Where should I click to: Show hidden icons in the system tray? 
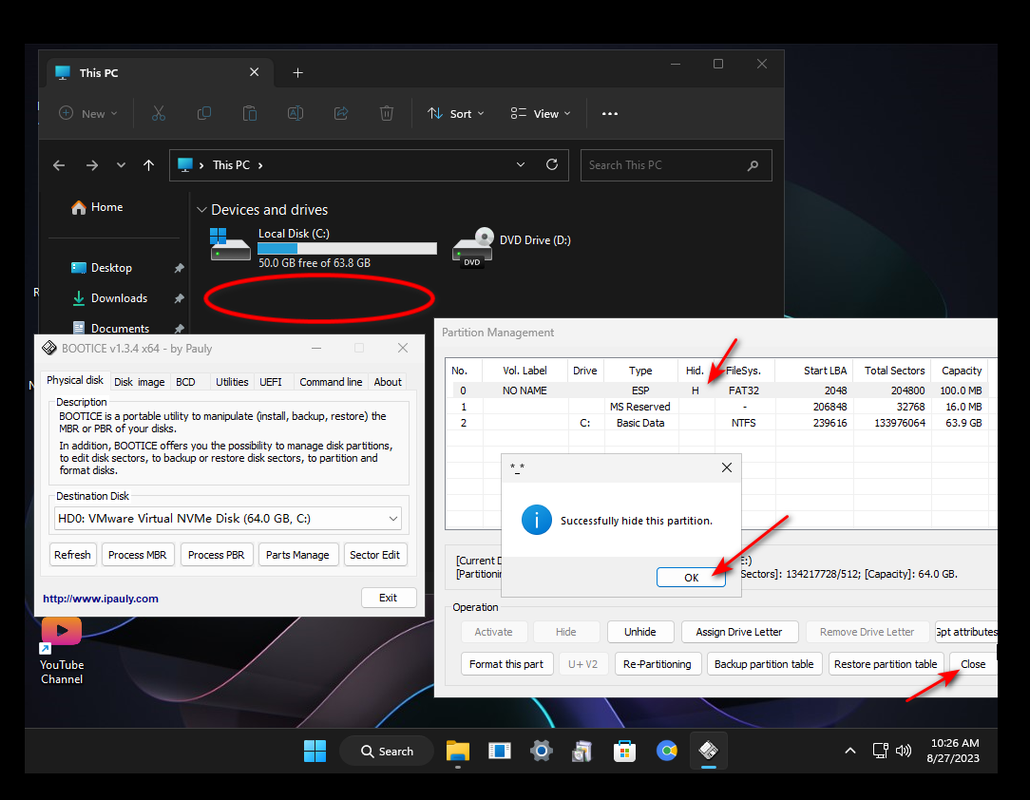point(850,751)
